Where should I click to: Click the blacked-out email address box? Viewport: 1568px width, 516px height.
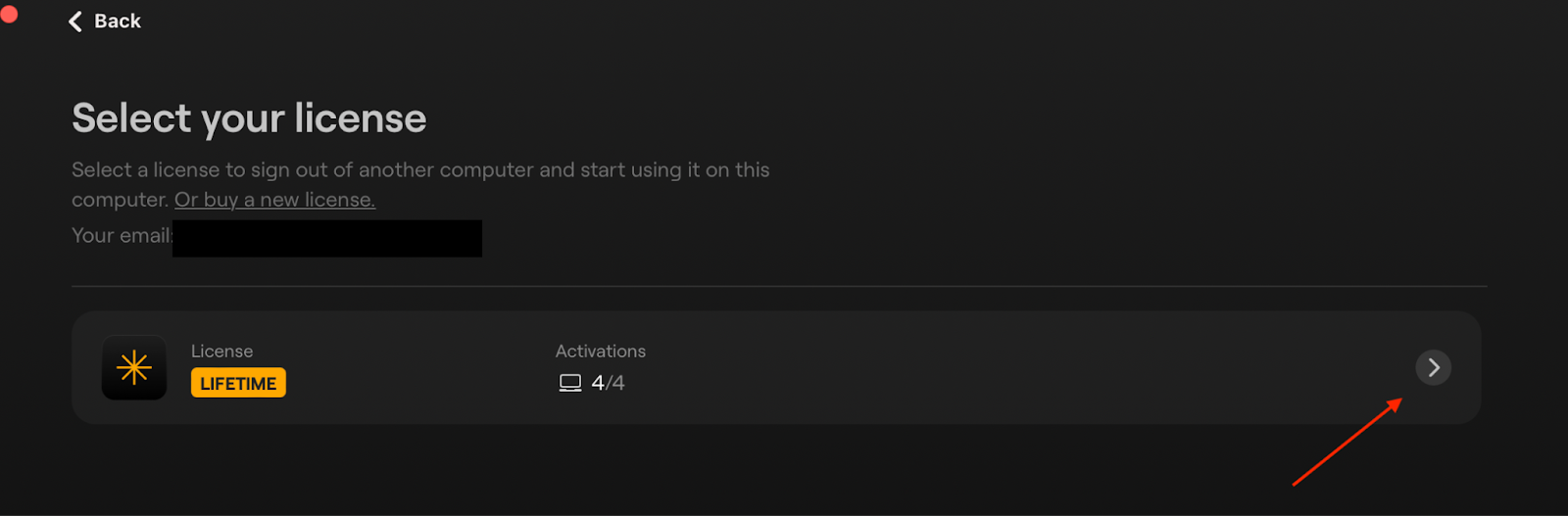coord(327,239)
